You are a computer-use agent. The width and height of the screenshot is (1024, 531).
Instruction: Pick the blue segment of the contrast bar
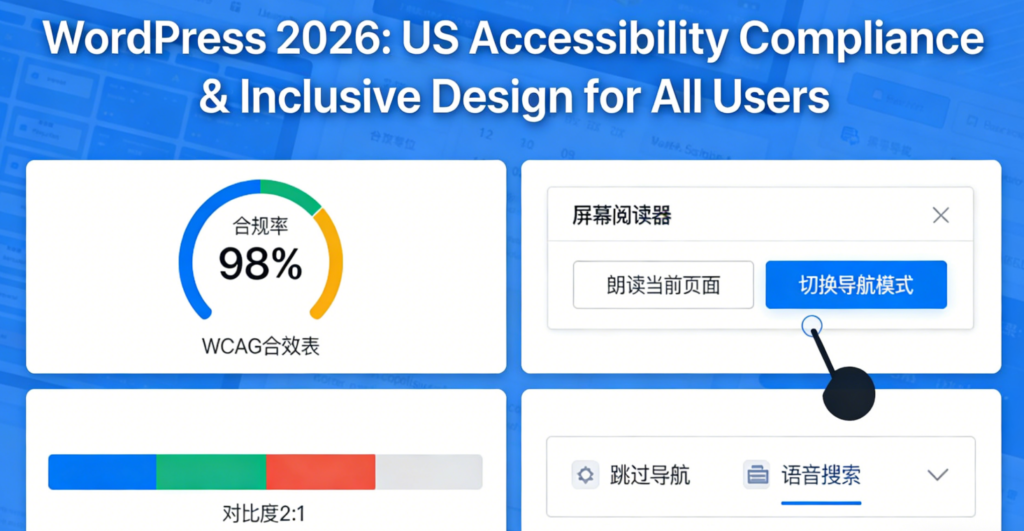pyautogui.click(x=102, y=472)
